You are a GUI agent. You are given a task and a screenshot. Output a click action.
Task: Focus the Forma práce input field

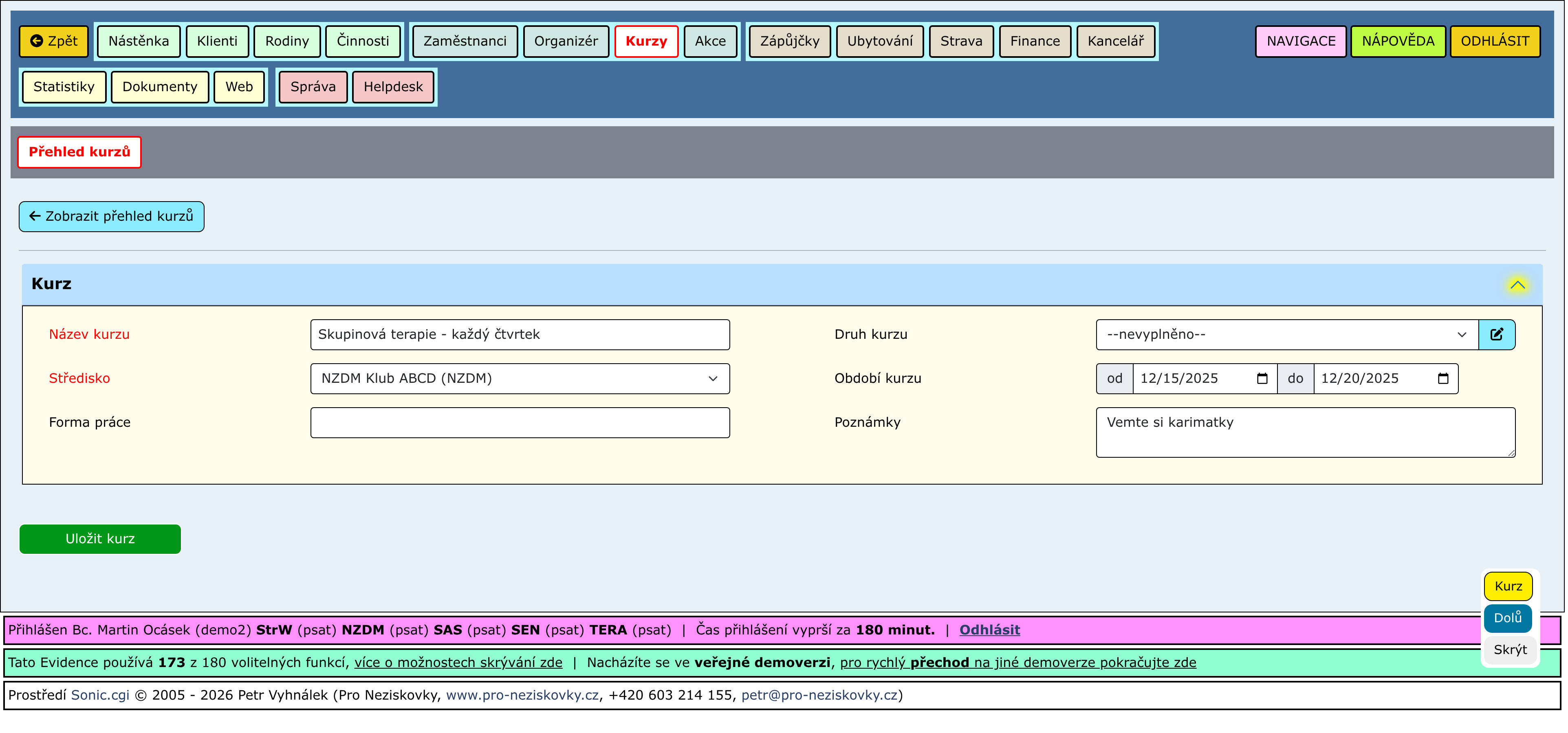pyautogui.click(x=519, y=422)
